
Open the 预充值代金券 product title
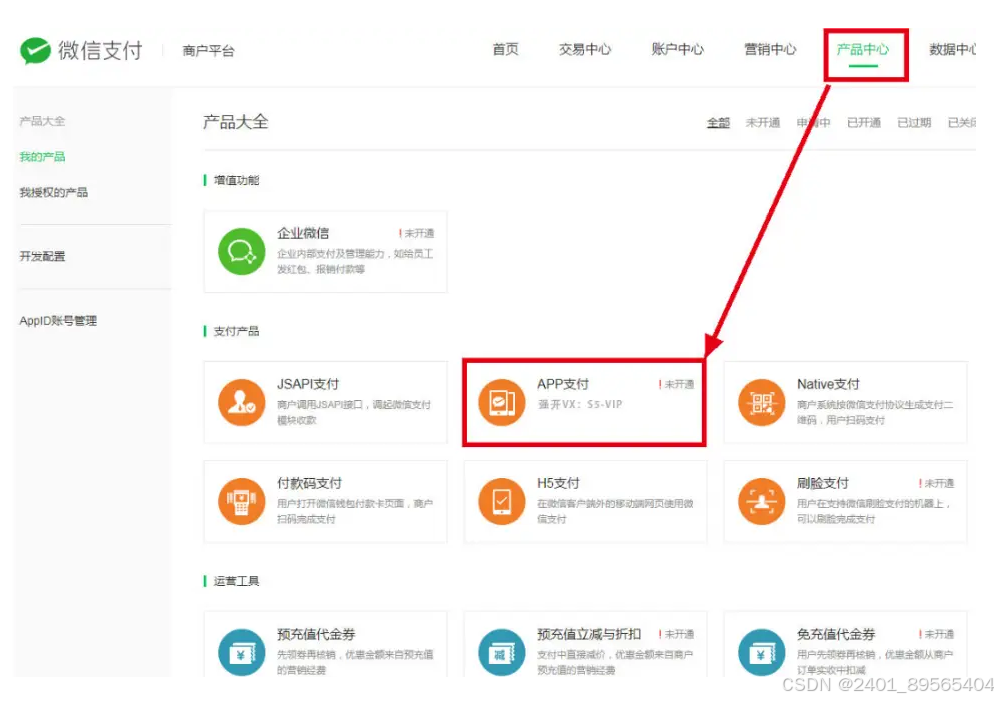pyautogui.click(x=316, y=635)
